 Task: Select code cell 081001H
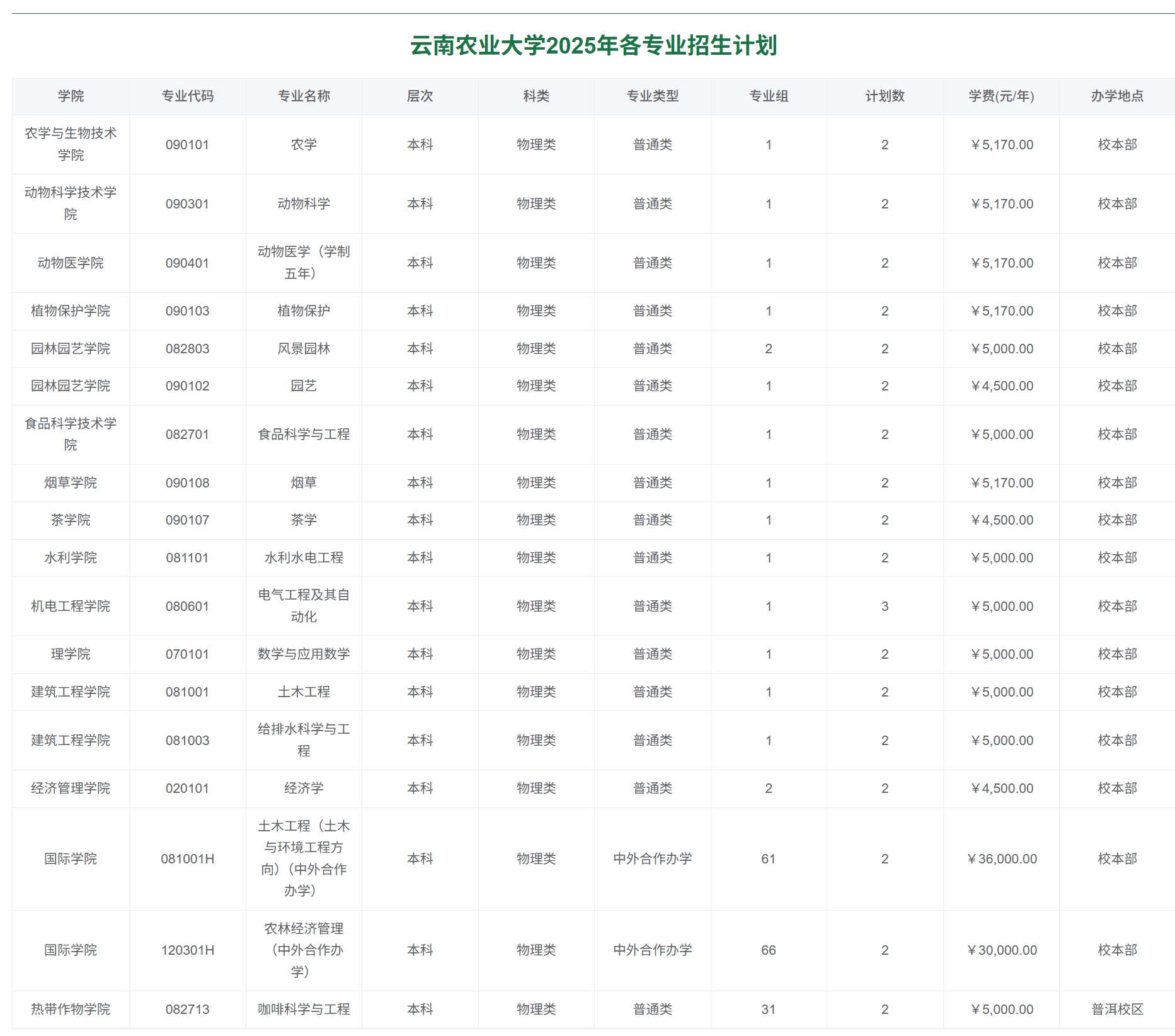click(x=187, y=859)
